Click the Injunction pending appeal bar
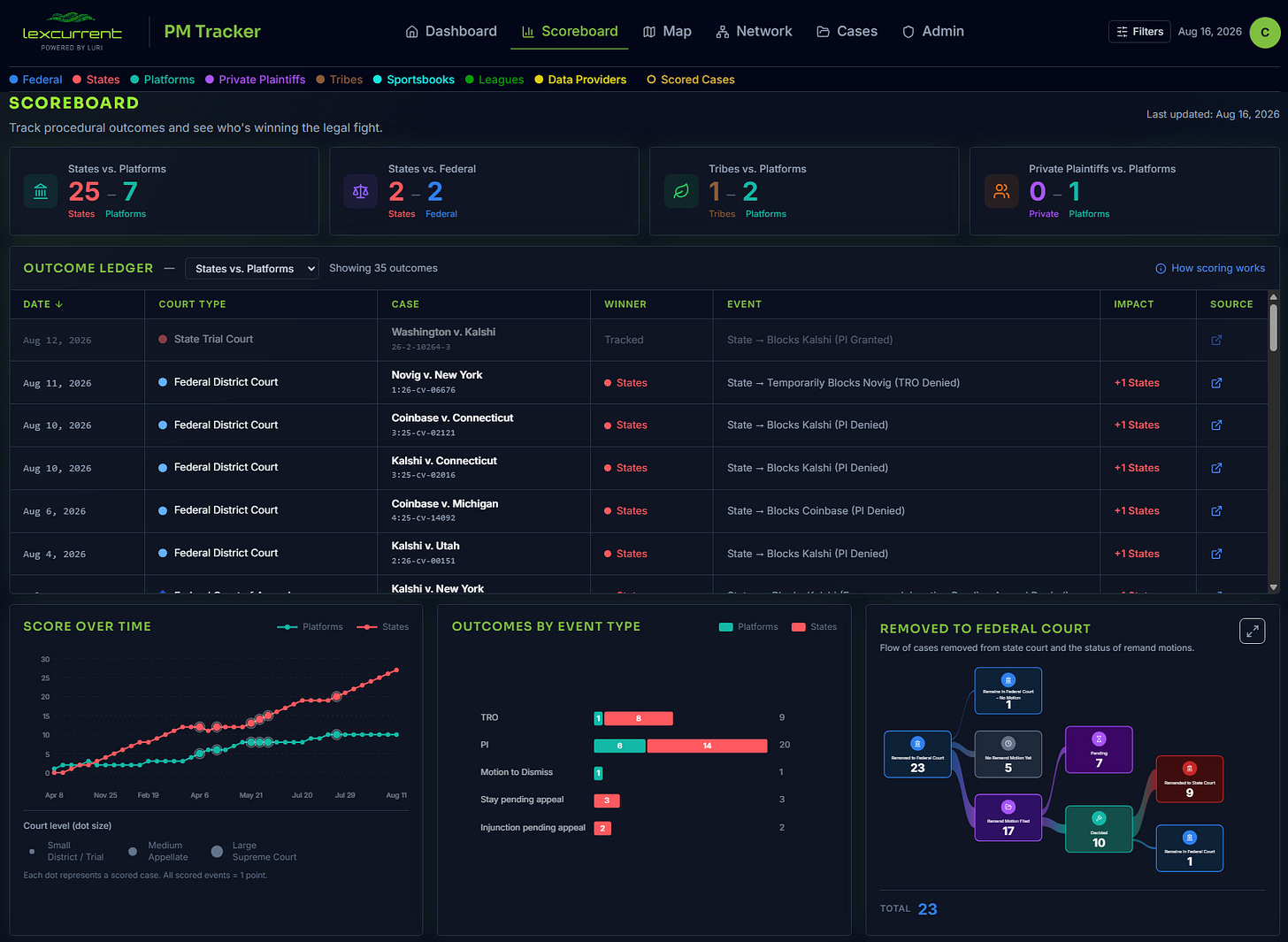Image resolution: width=1288 pixels, height=942 pixels. point(602,829)
